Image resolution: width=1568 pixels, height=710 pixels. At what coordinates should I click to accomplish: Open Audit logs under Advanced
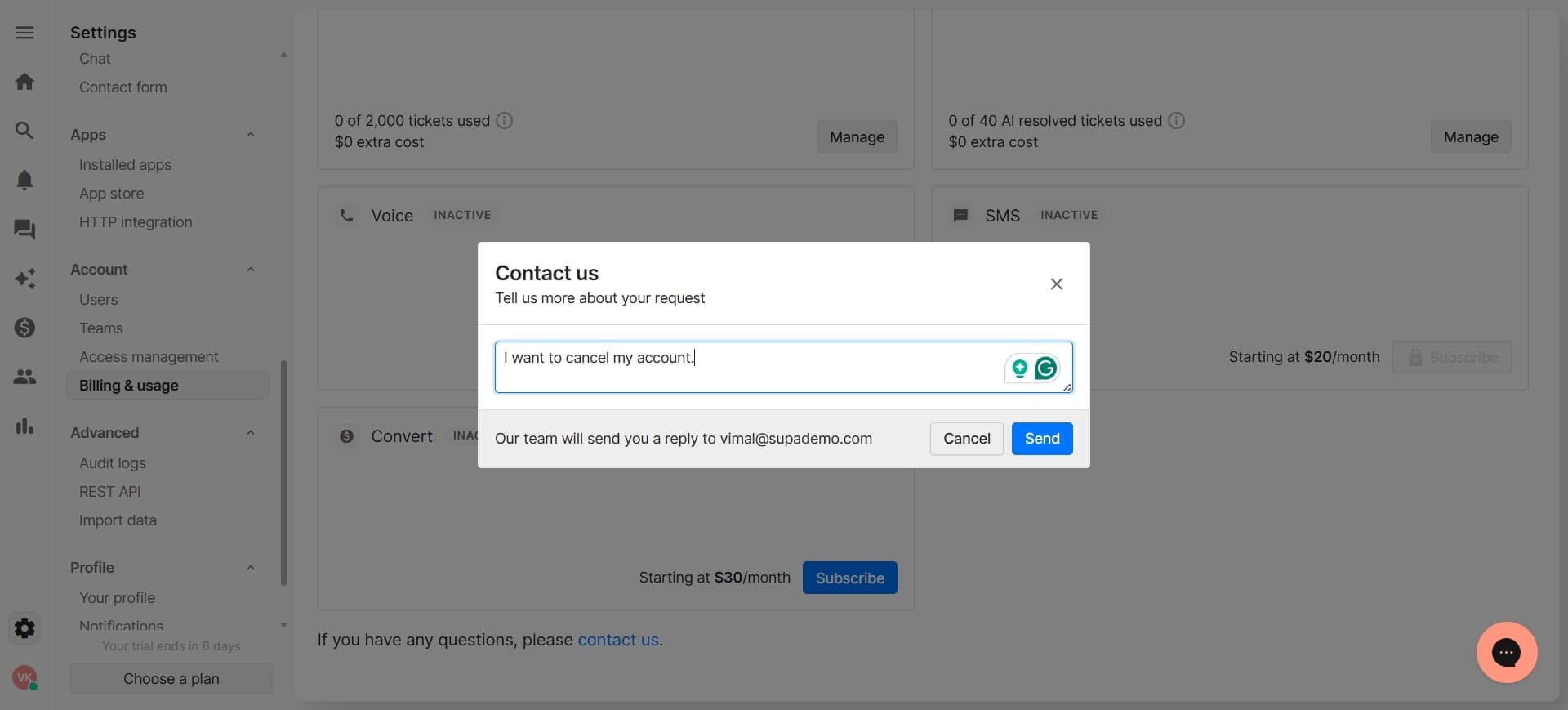(x=112, y=463)
